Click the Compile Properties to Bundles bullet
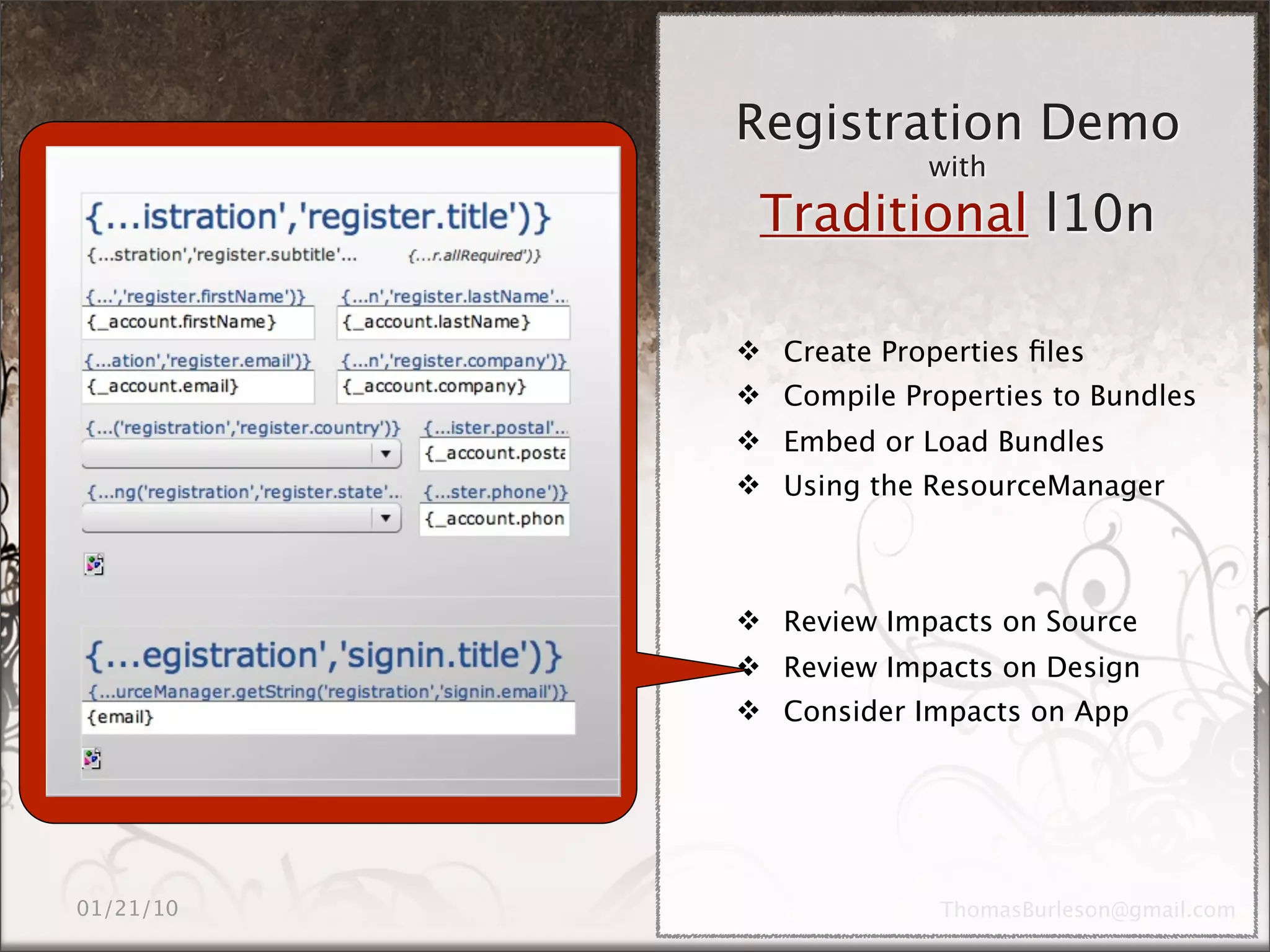Viewport: 1270px width, 952px height. [x=989, y=396]
